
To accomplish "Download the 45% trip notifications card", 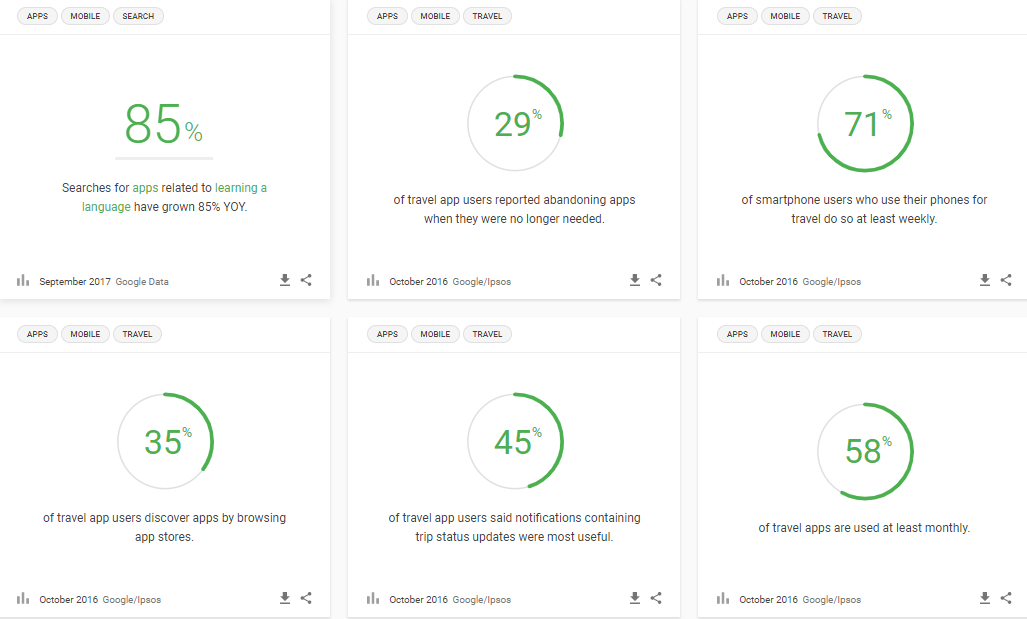I will tap(635, 598).
